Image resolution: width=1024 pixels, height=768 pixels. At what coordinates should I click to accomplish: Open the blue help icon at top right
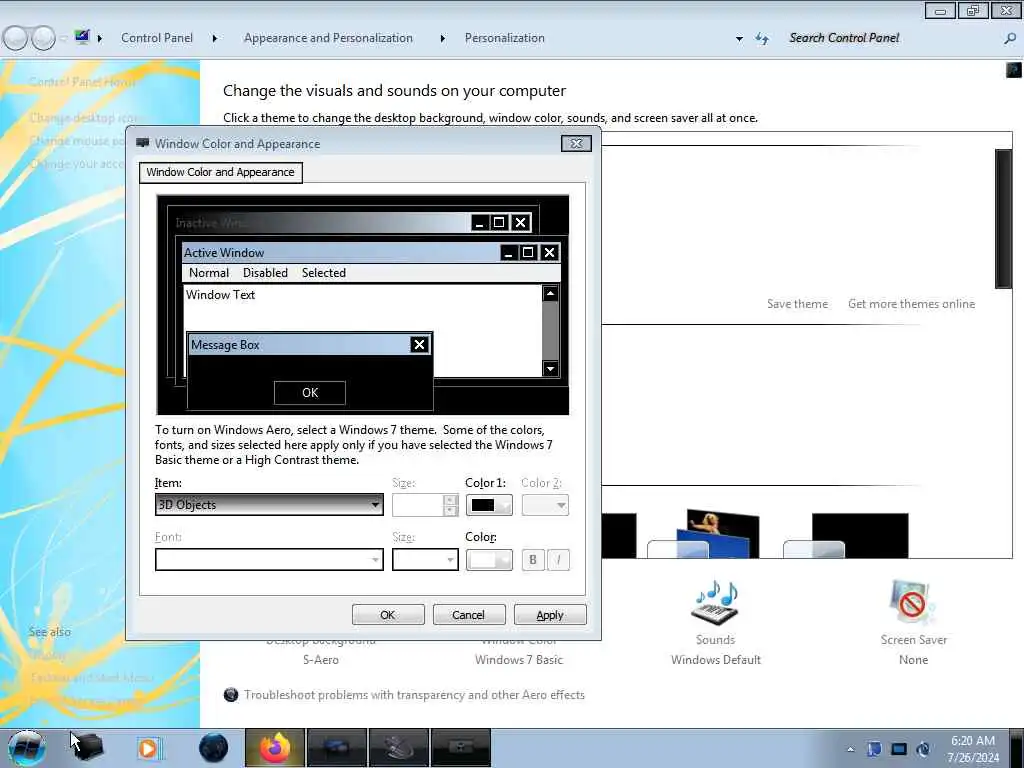pyautogui.click(x=1014, y=69)
